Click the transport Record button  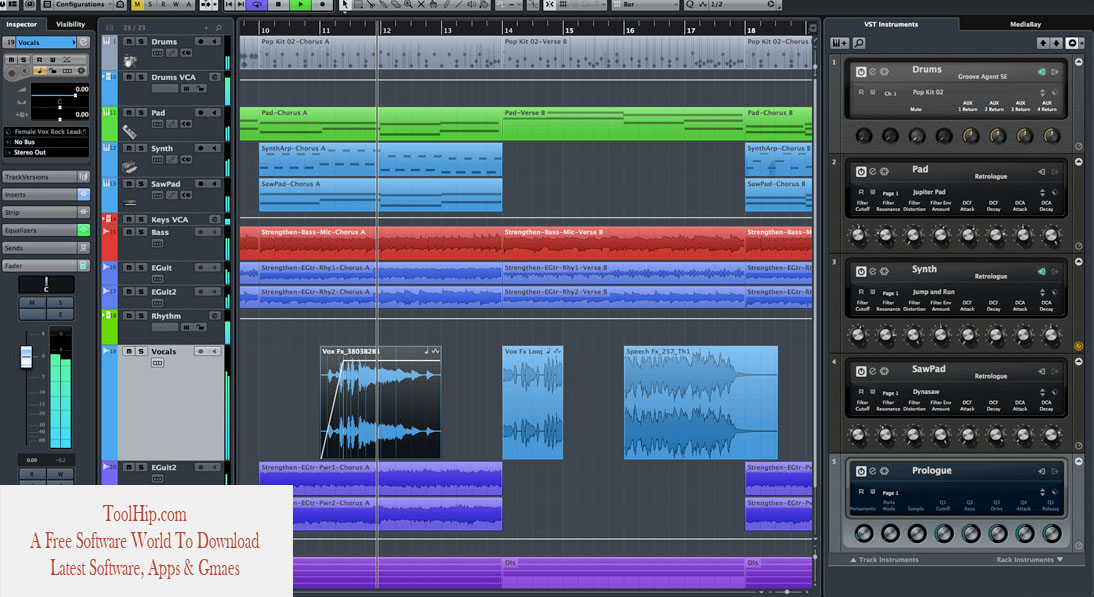pyautogui.click(x=322, y=4)
